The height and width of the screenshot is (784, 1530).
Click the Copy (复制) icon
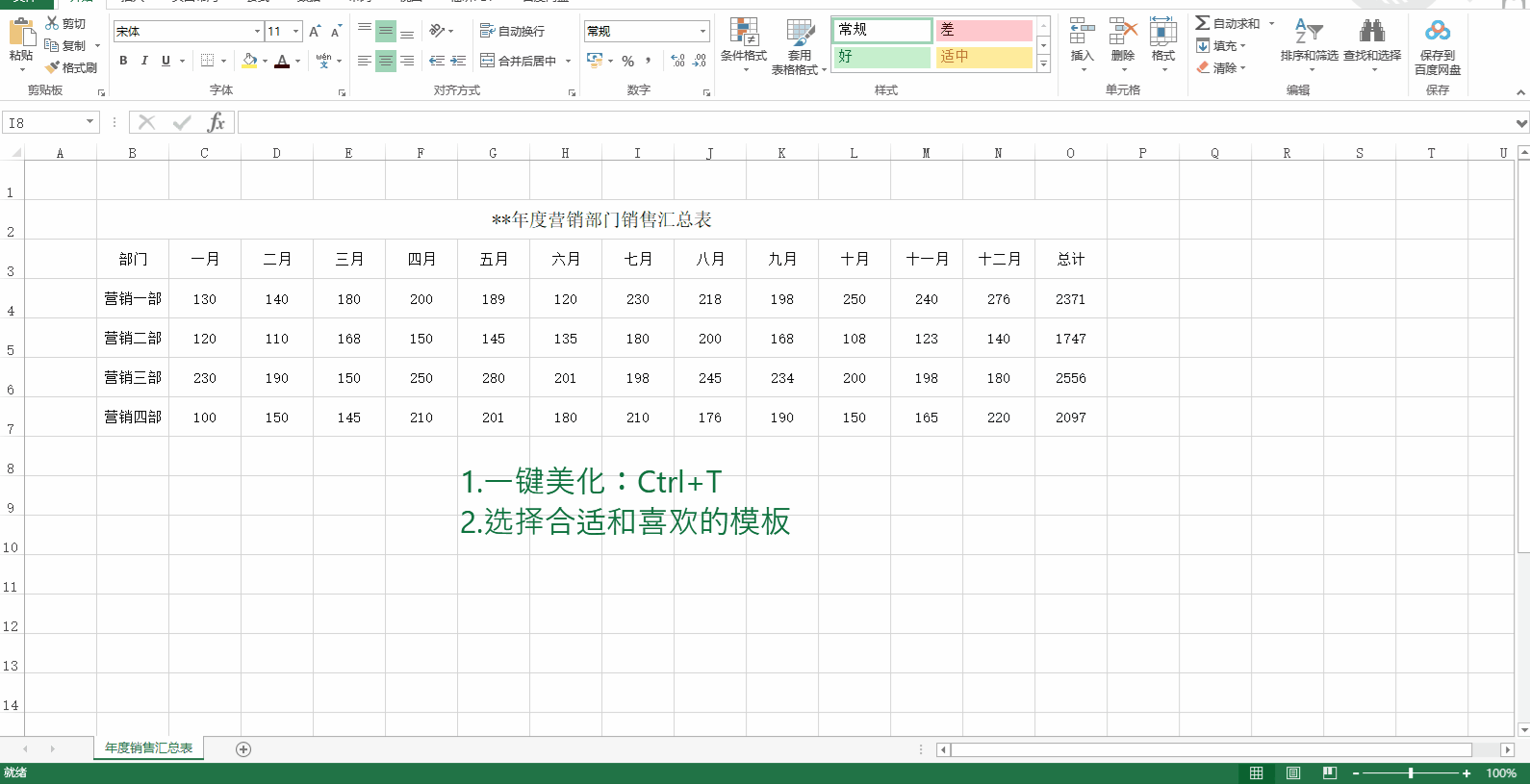[52, 45]
